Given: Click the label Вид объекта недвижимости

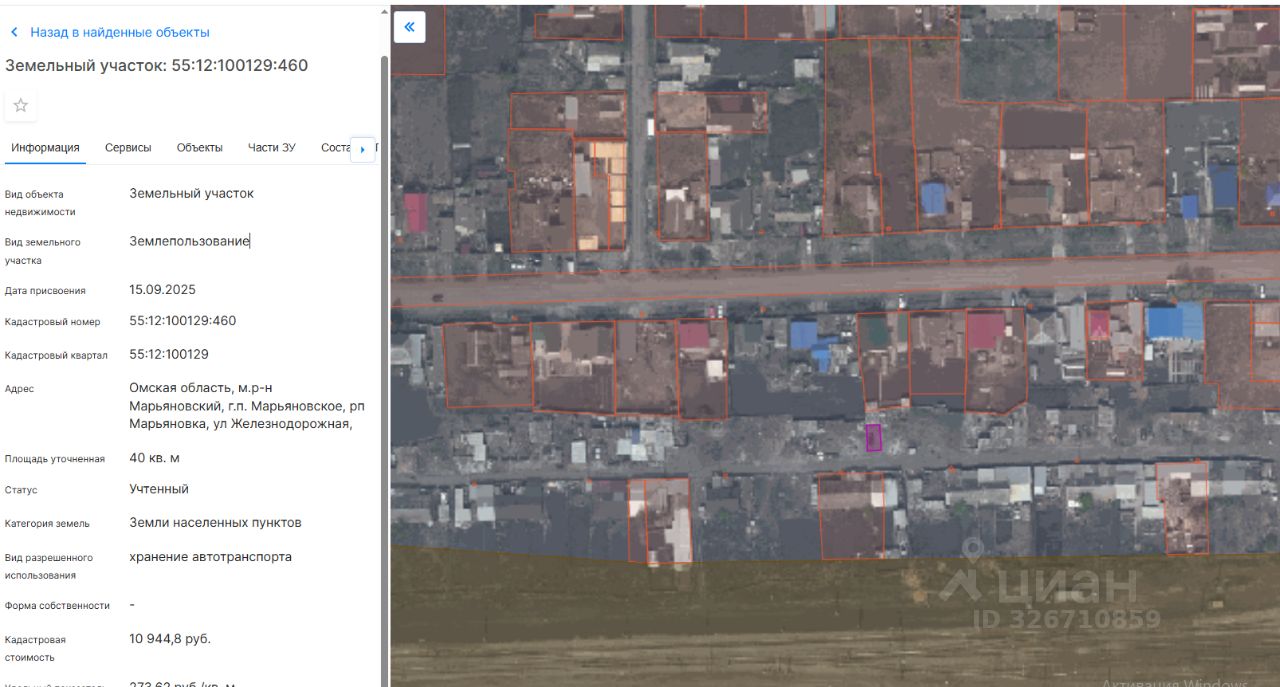Looking at the screenshot, I should (x=40, y=203).
